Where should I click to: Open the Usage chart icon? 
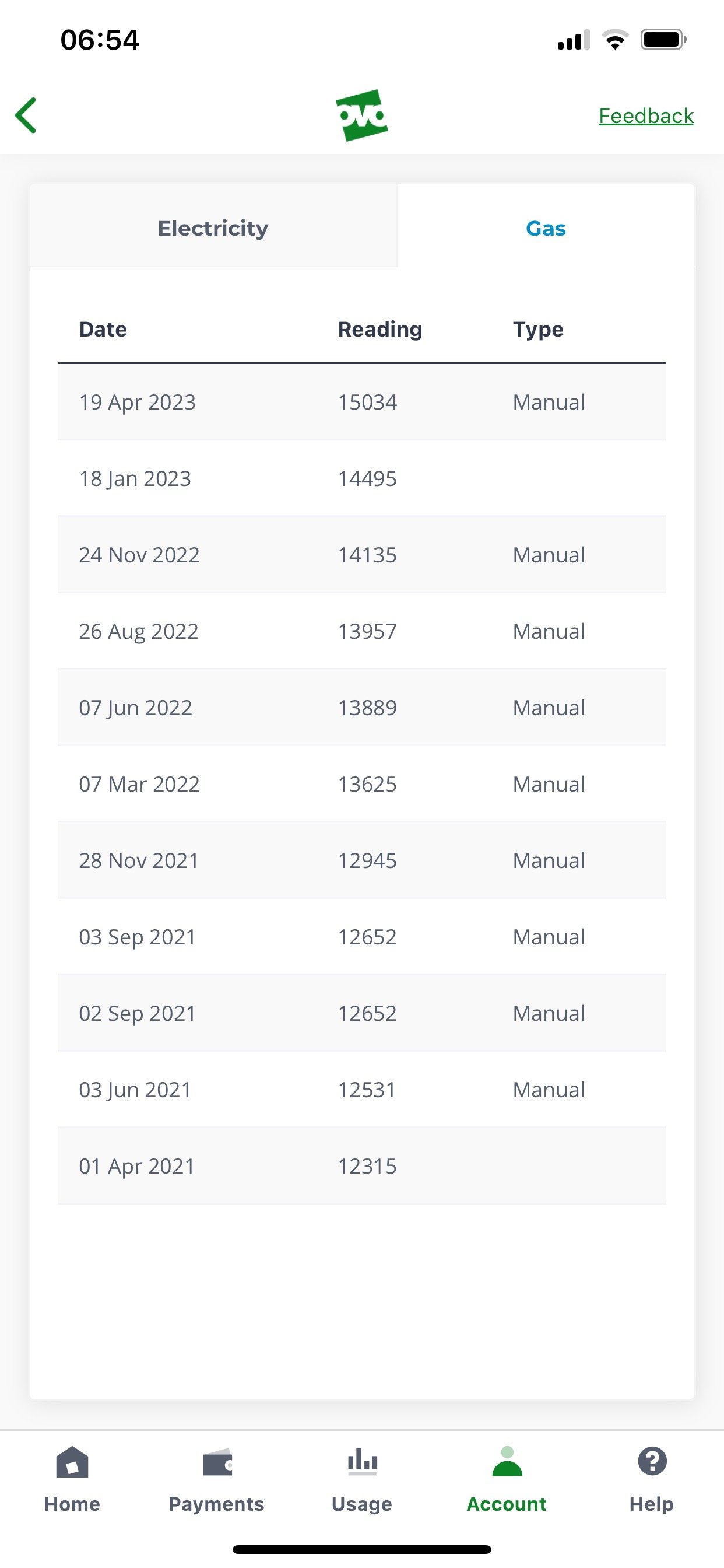coord(362,1462)
